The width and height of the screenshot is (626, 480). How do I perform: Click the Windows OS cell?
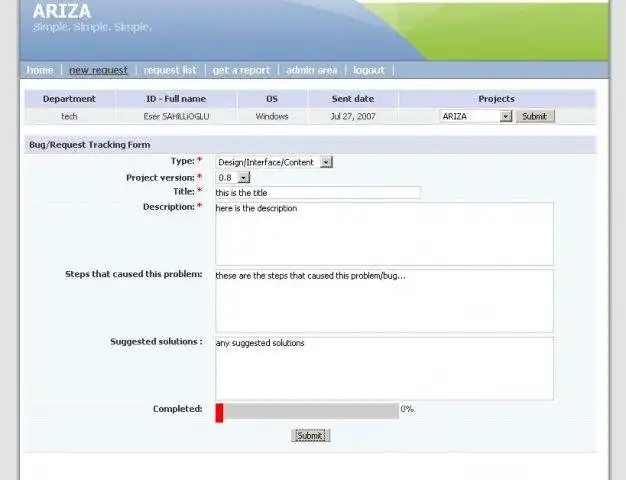272,116
